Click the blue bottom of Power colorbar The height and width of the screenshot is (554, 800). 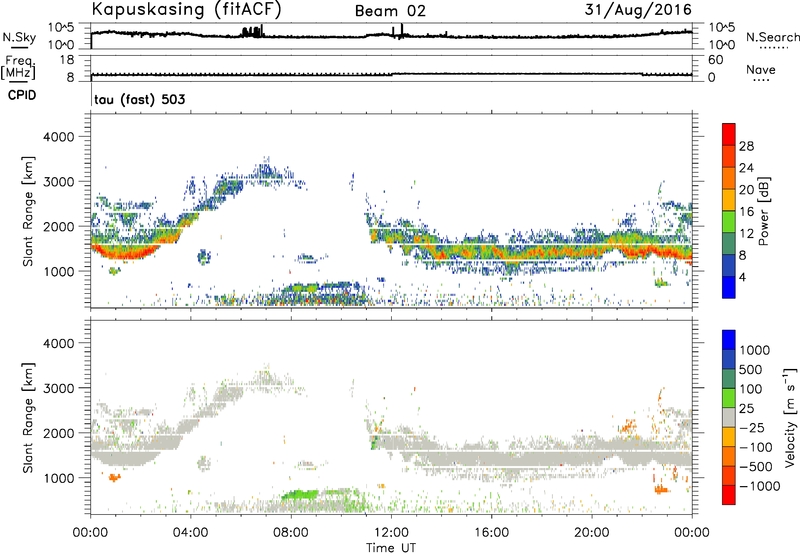[x=729, y=287]
